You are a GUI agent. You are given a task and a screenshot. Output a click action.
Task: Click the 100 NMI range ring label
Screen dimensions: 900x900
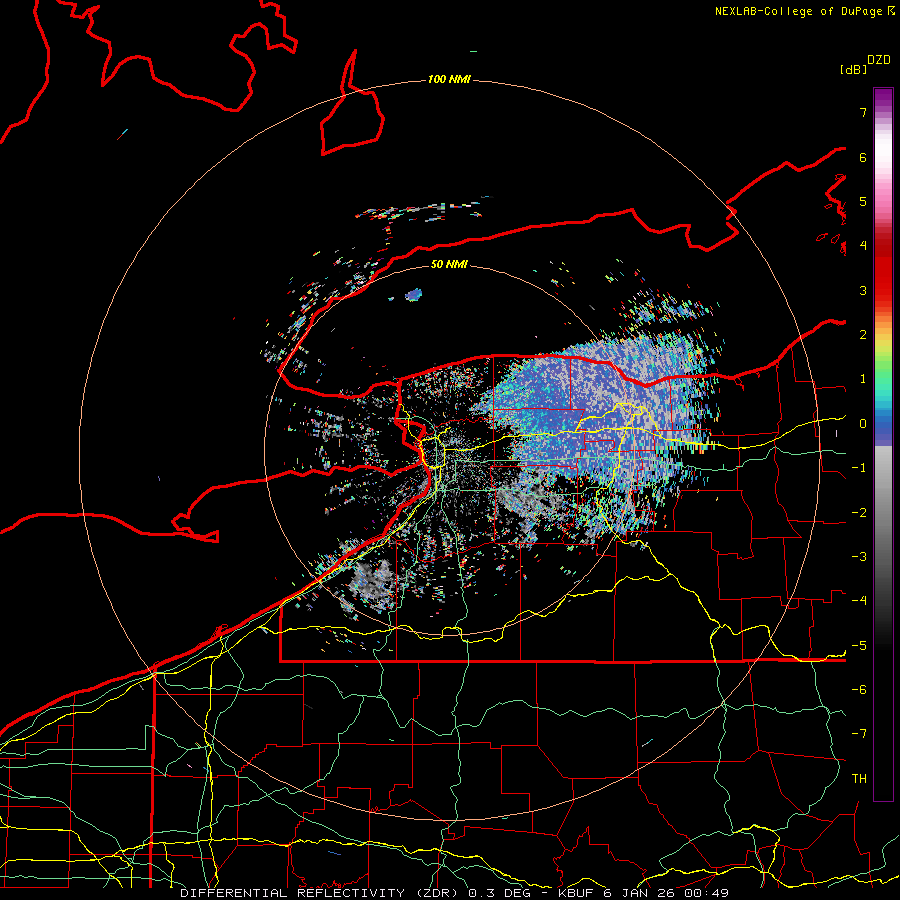click(449, 79)
